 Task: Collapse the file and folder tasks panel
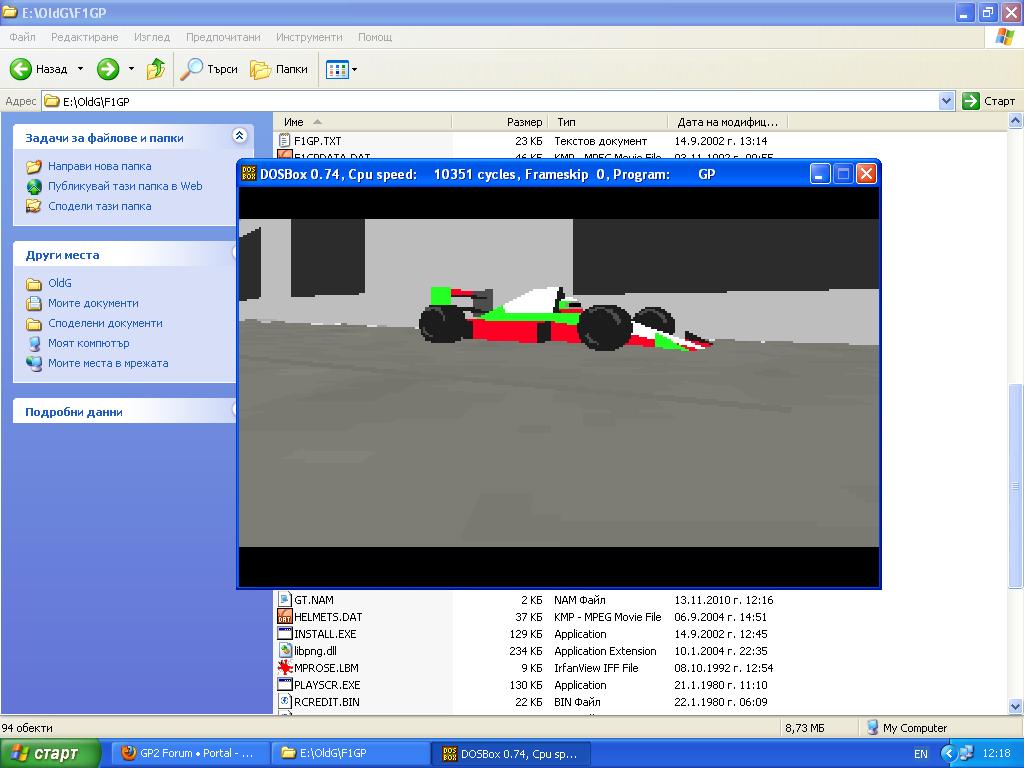coord(239,136)
